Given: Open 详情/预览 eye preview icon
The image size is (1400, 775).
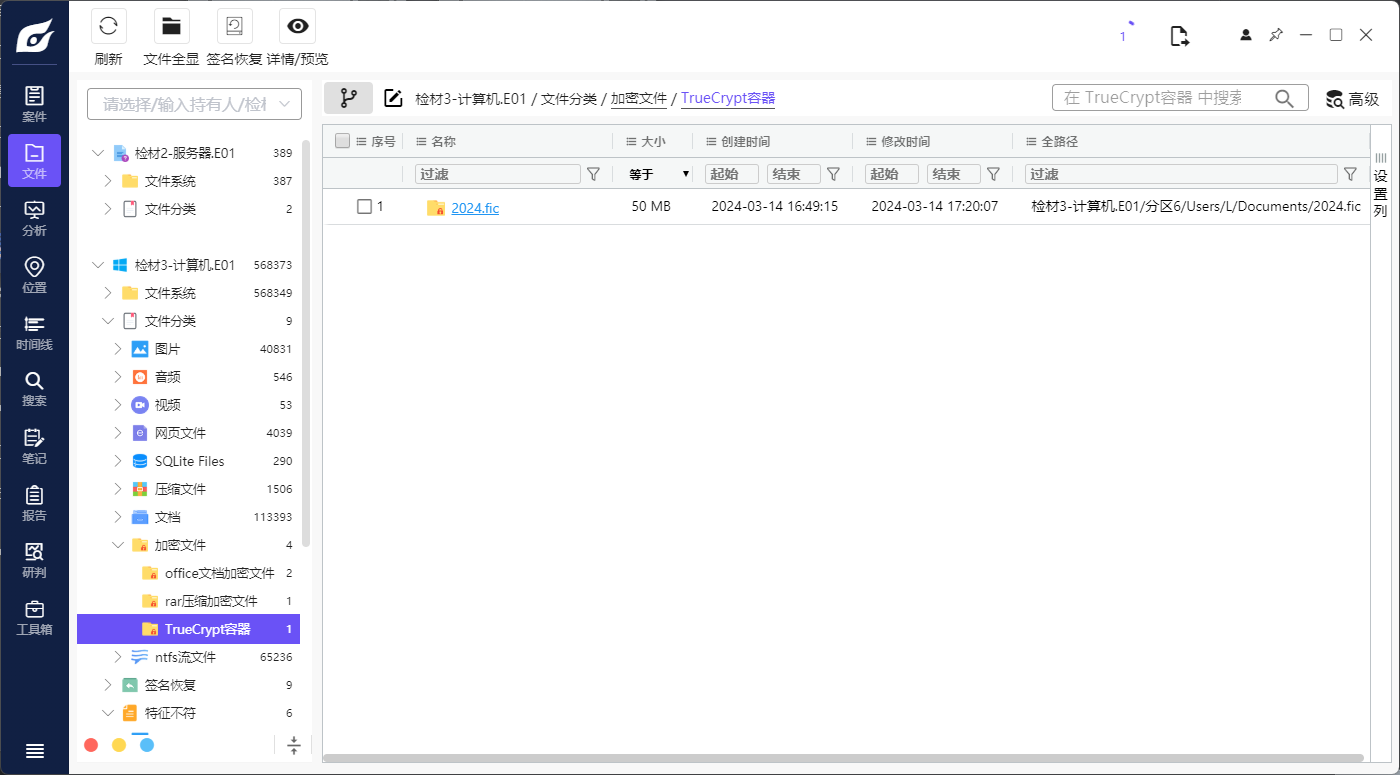Looking at the screenshot, I should click(297, 27).
